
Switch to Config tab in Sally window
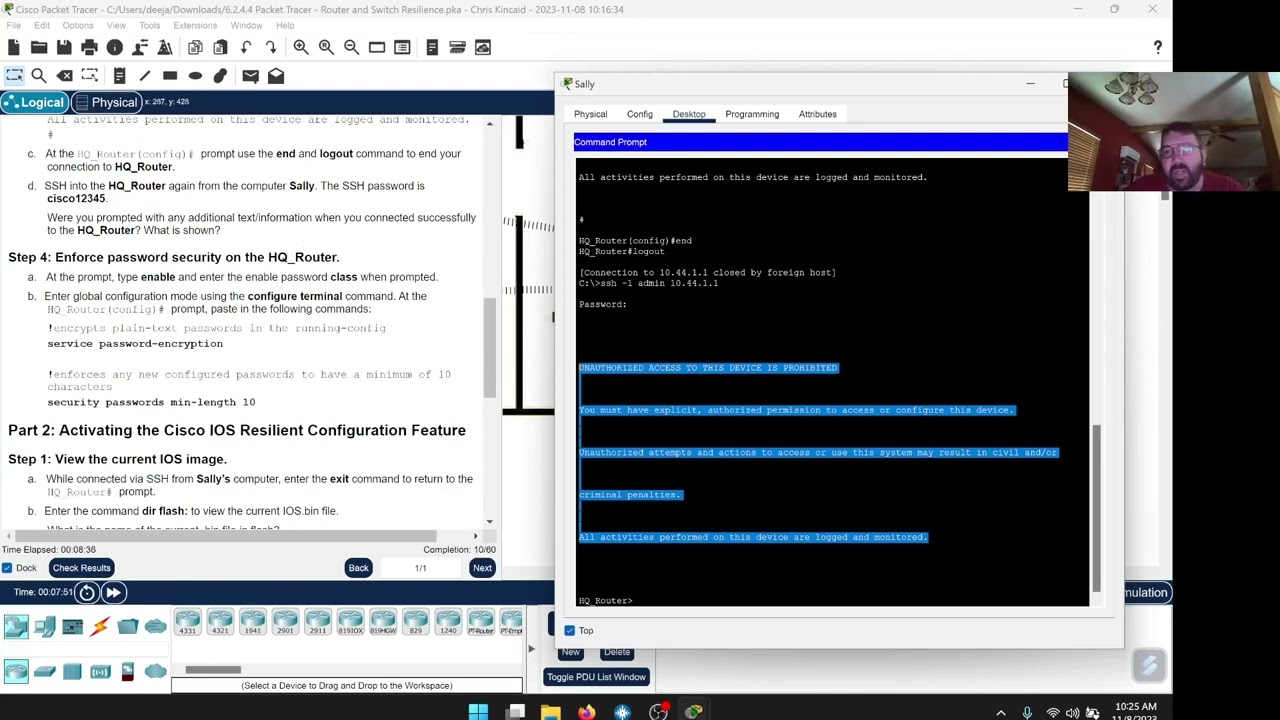click(x=639, y=114)
